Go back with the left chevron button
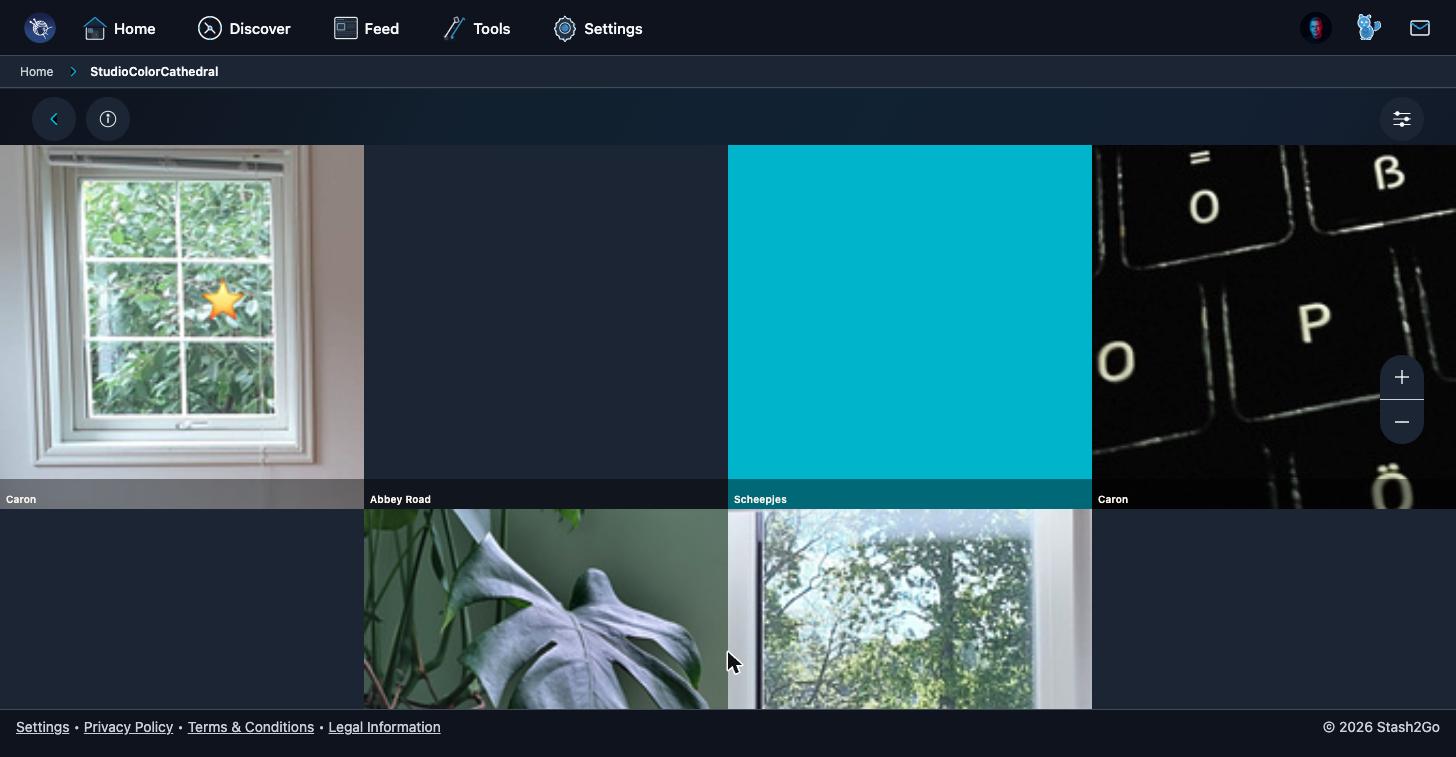This screenshot has width=1456, height=757. pyautogui.click(x=54, y=119)
